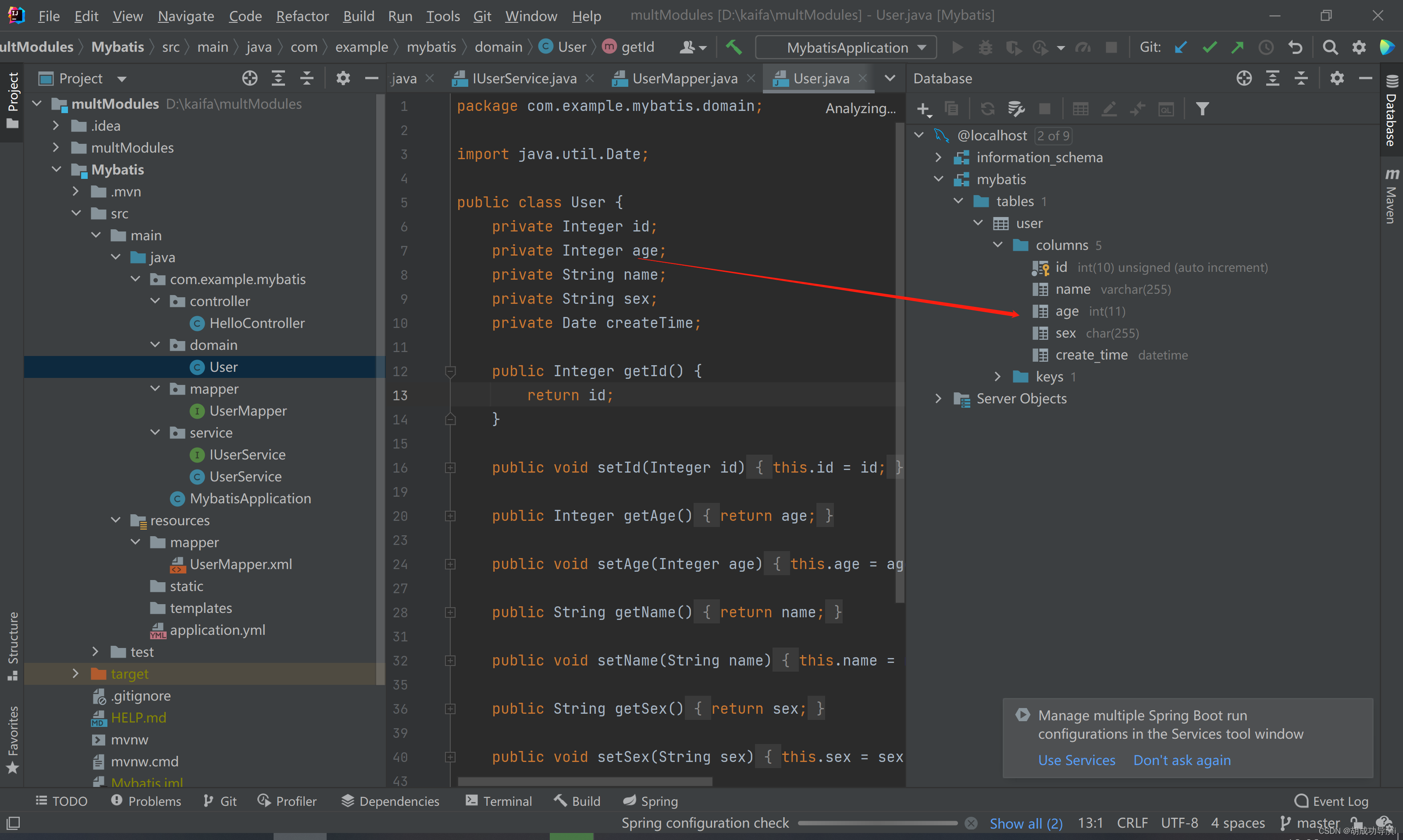The image size is (1403, 840).
Task: Expand information_schema in Database tree
Action: point(938,157)
